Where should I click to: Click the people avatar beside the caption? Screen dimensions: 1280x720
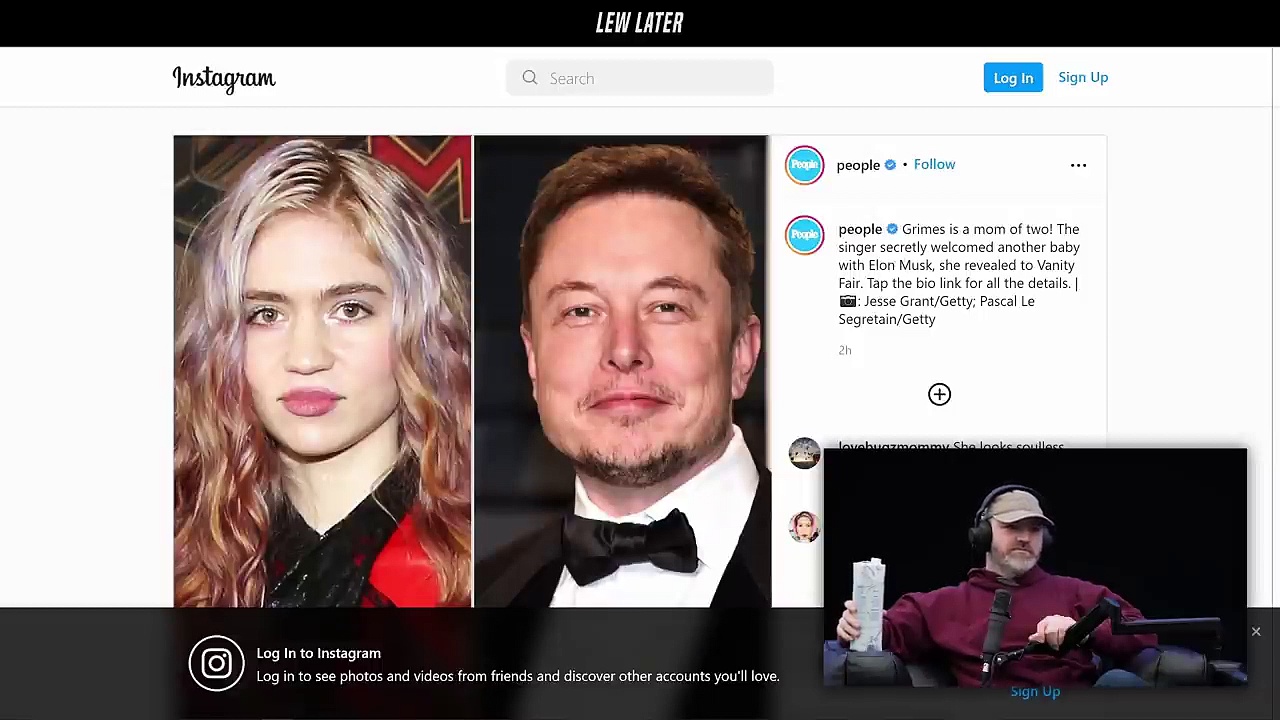point(804,235)
